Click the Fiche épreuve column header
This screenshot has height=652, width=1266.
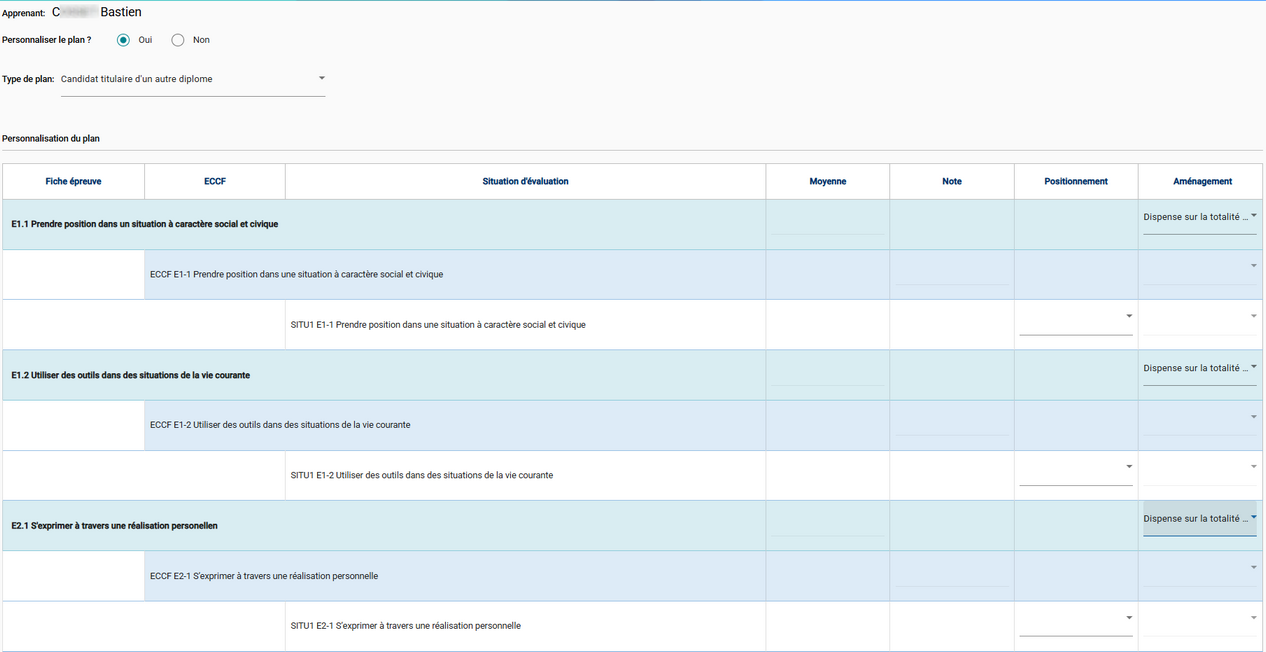tap(73, 182)
